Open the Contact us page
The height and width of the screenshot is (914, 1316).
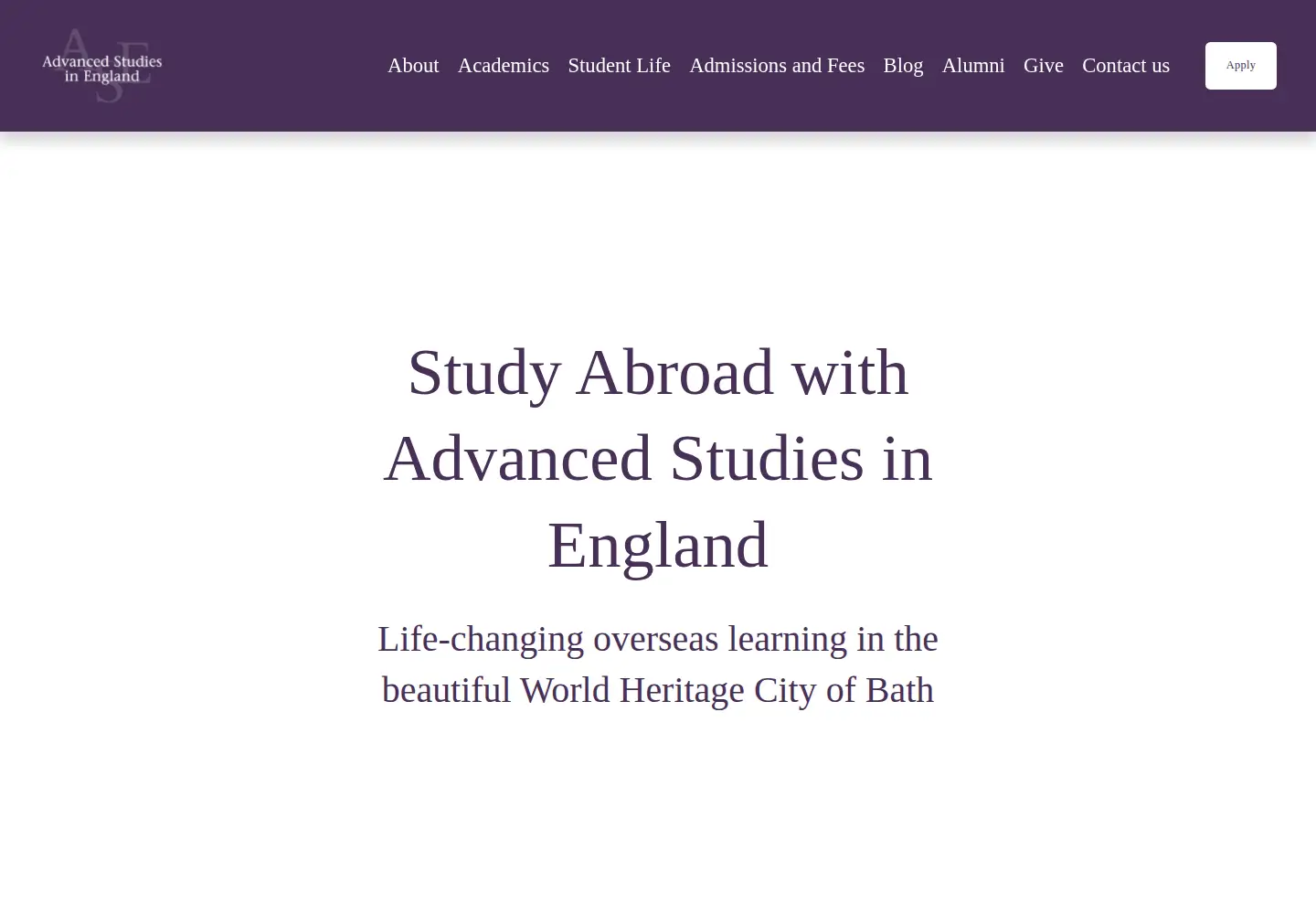tap(1126, 66)
